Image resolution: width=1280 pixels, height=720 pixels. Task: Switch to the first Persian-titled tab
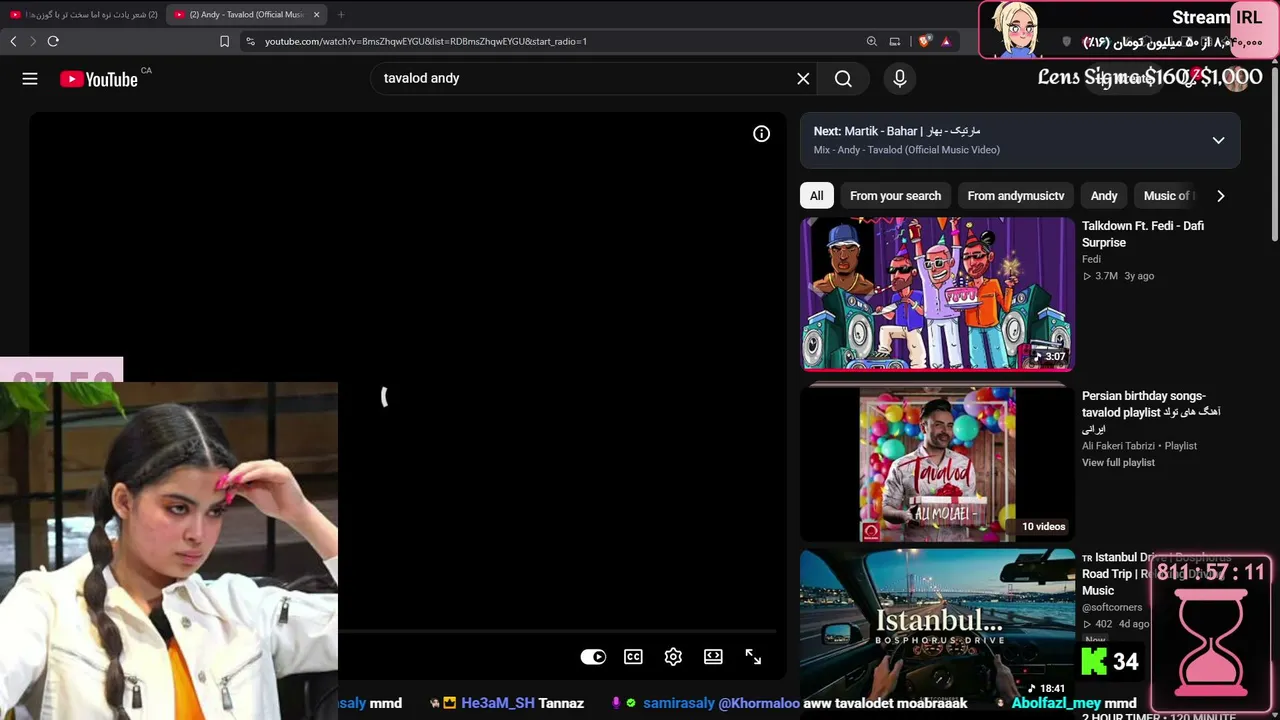(83, 14)
